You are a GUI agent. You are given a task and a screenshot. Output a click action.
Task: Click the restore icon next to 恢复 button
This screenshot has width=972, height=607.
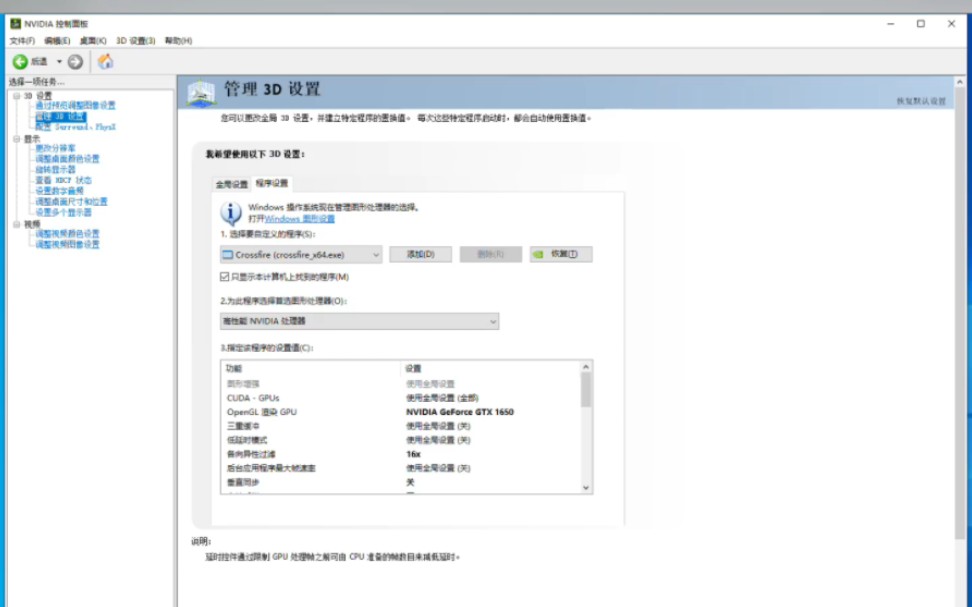pyautogui.click(x=540, y=253)
